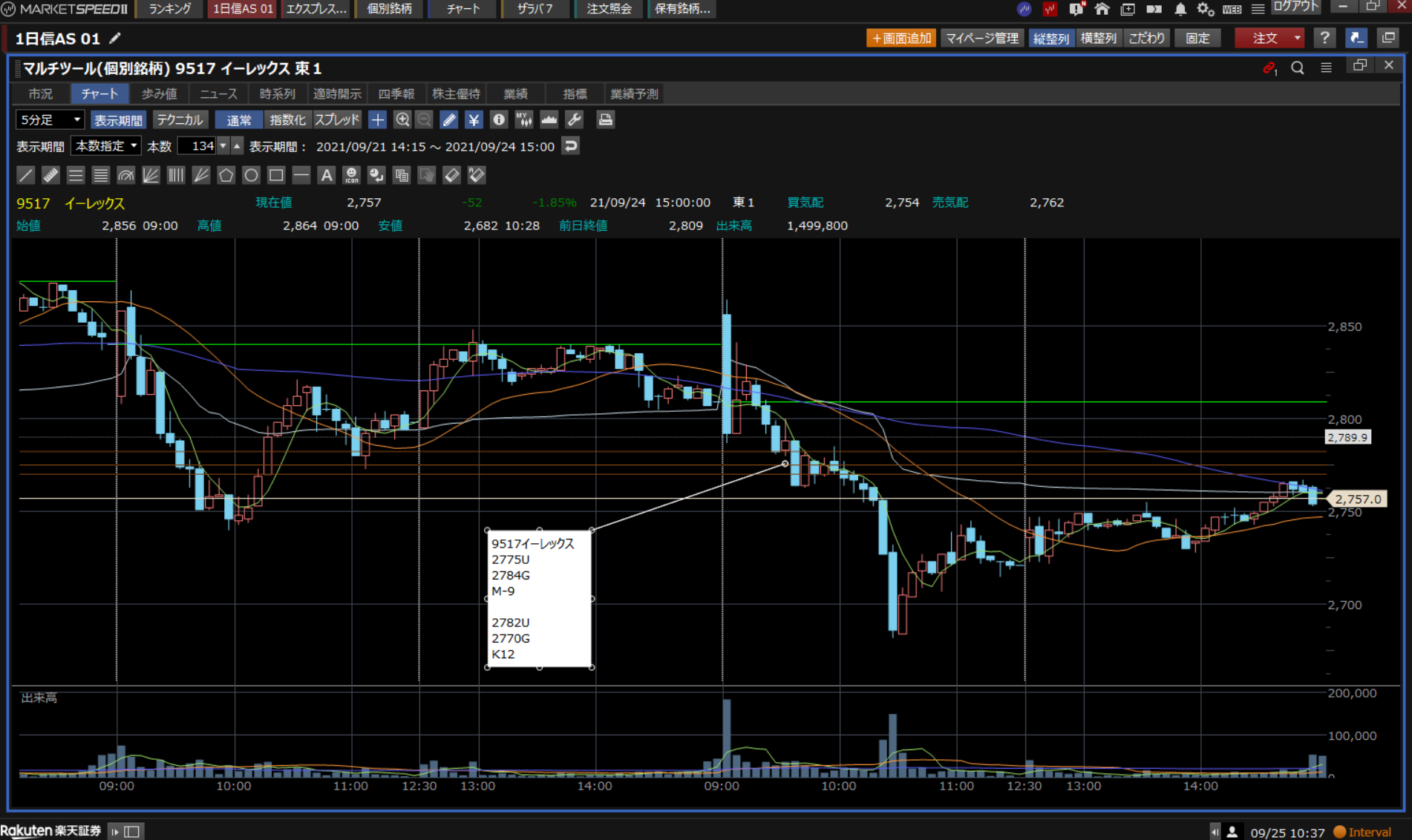Toggle the yen price display button

click(x=474, y=119)
